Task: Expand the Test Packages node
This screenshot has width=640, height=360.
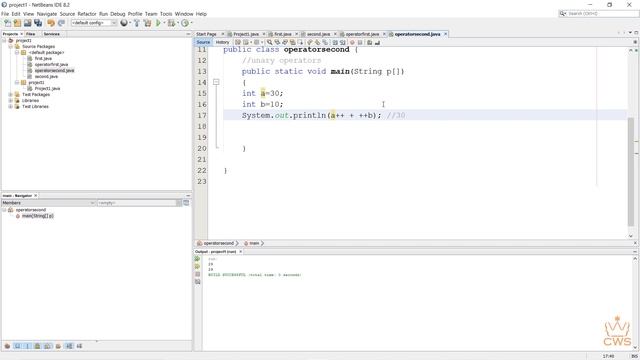Action: tap(11, 95)
